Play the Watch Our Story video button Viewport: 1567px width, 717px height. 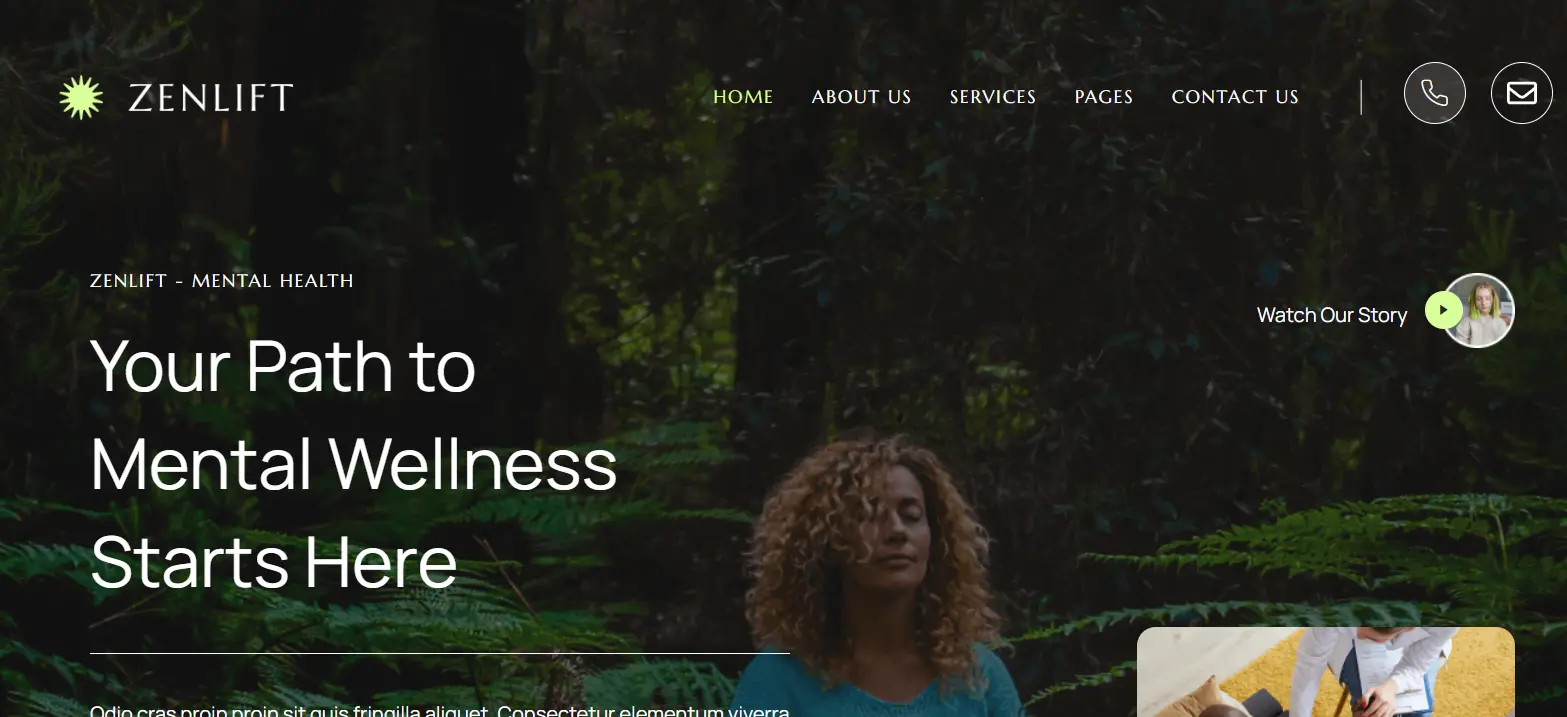tap(1443, 310)
